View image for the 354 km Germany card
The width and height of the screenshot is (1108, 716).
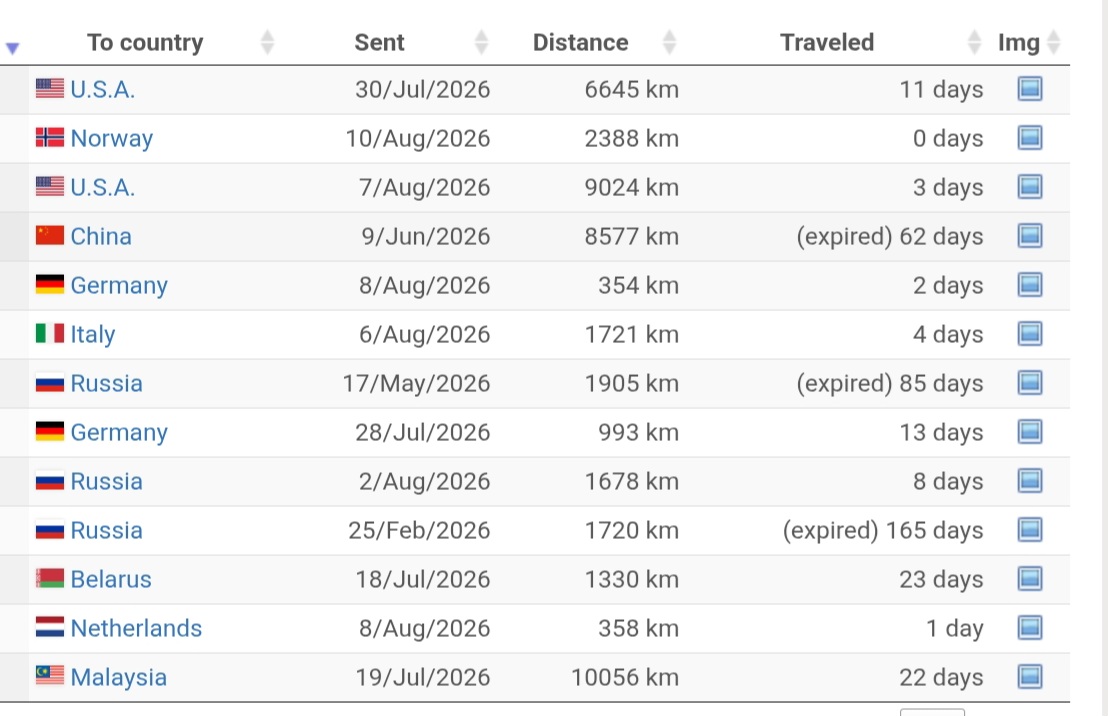(x=1030, y=285)
